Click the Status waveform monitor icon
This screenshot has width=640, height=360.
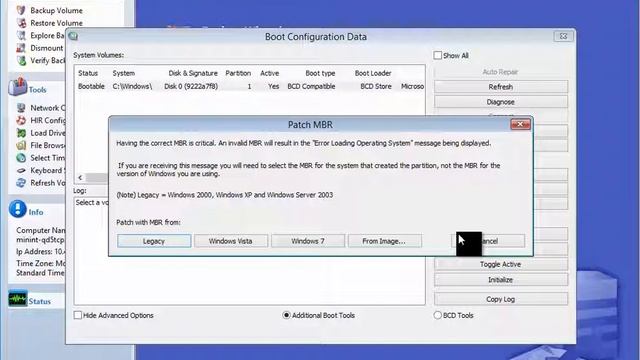pyautogui.click(x=17, y=299)
